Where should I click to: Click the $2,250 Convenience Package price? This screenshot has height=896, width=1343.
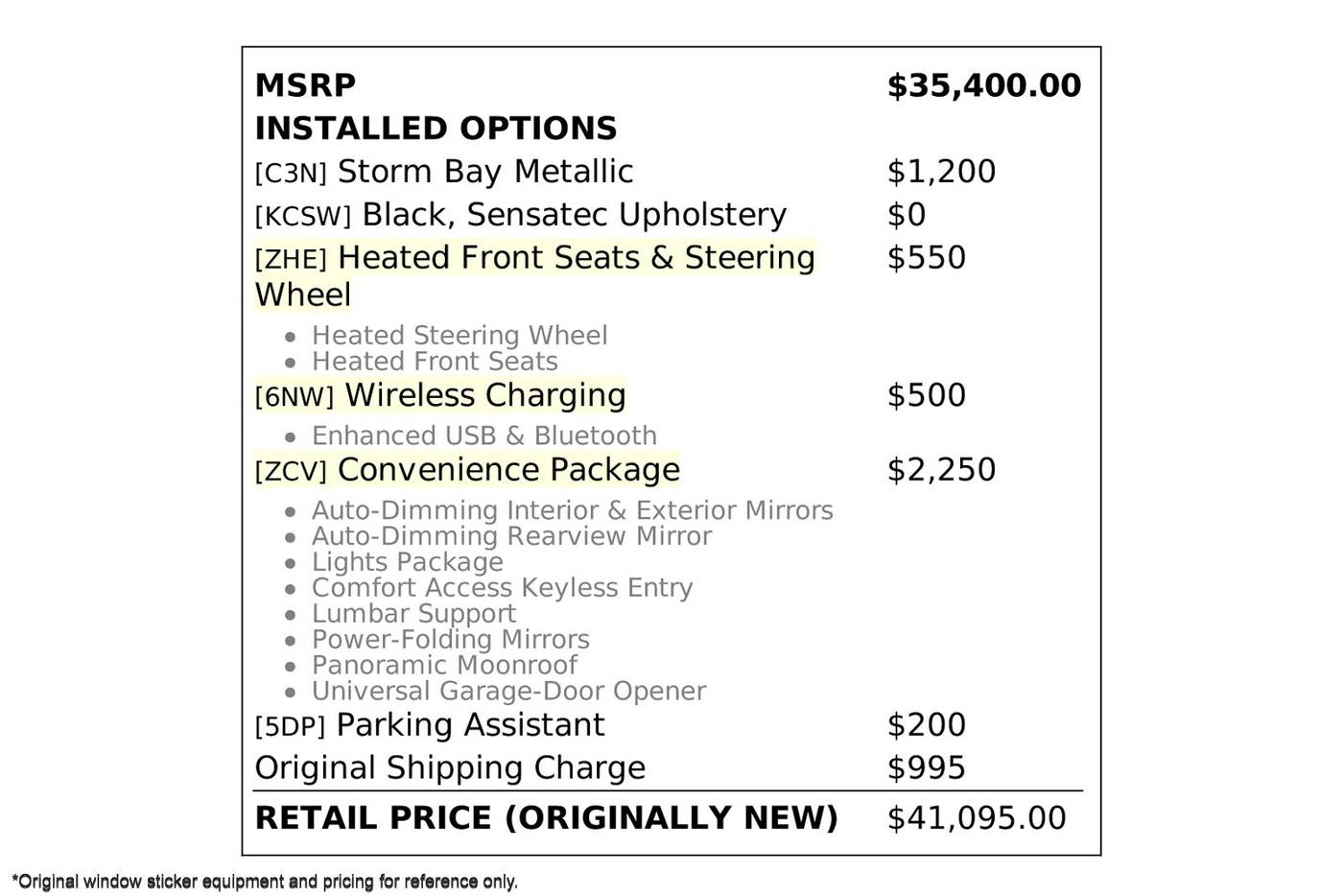[x=941, y=470]
